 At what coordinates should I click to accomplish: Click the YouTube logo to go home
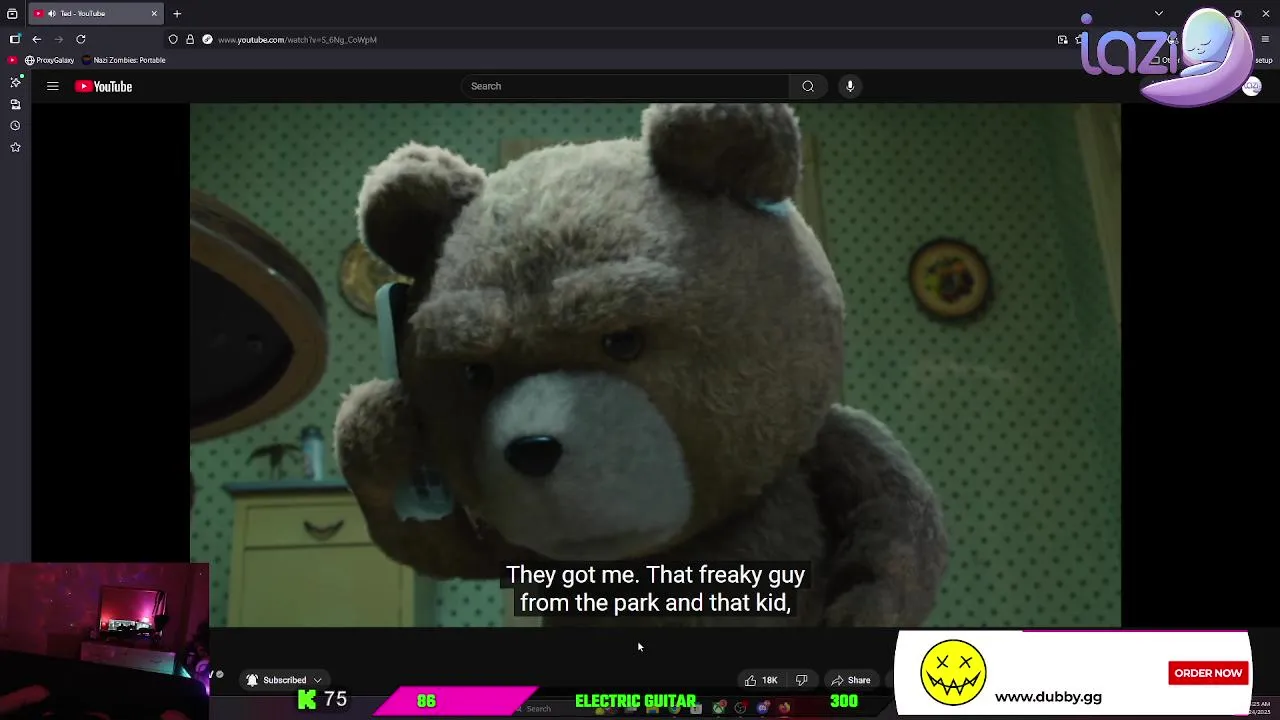click(103, 86)
